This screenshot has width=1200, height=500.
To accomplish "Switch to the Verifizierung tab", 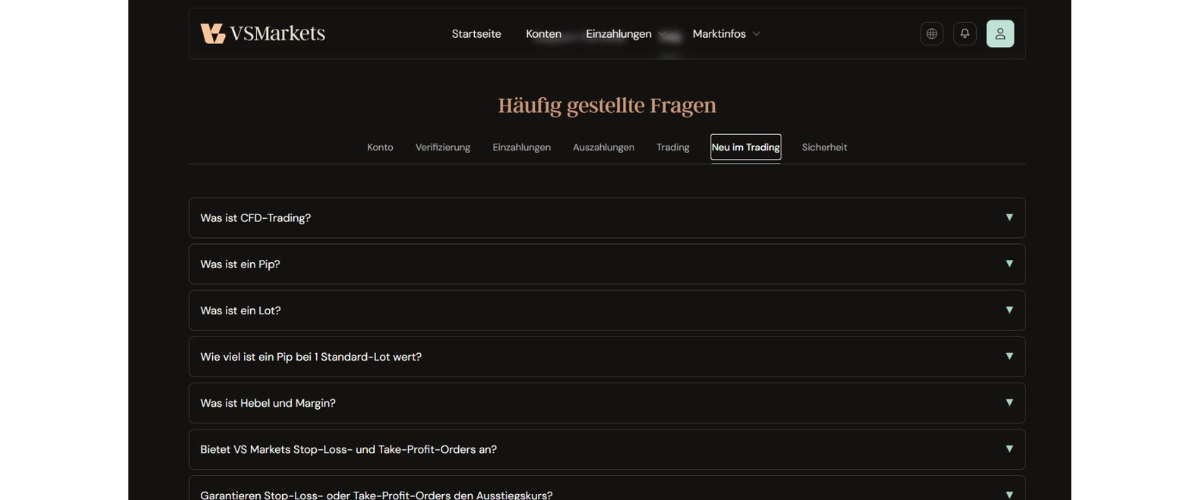I will (443, 147).
